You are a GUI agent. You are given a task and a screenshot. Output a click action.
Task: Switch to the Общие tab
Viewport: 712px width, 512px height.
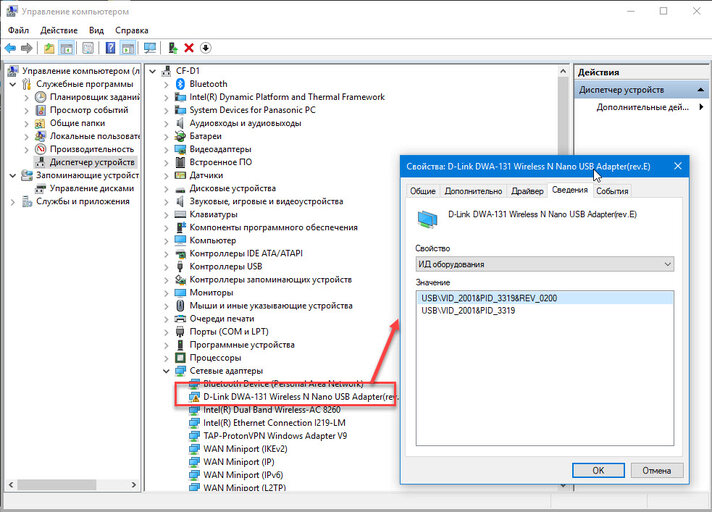[423, 191]
